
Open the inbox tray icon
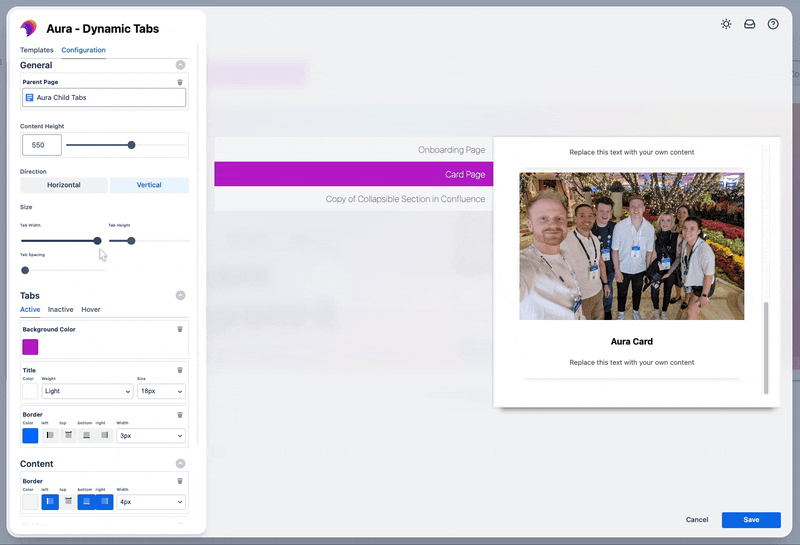click(x=749, y=24)
